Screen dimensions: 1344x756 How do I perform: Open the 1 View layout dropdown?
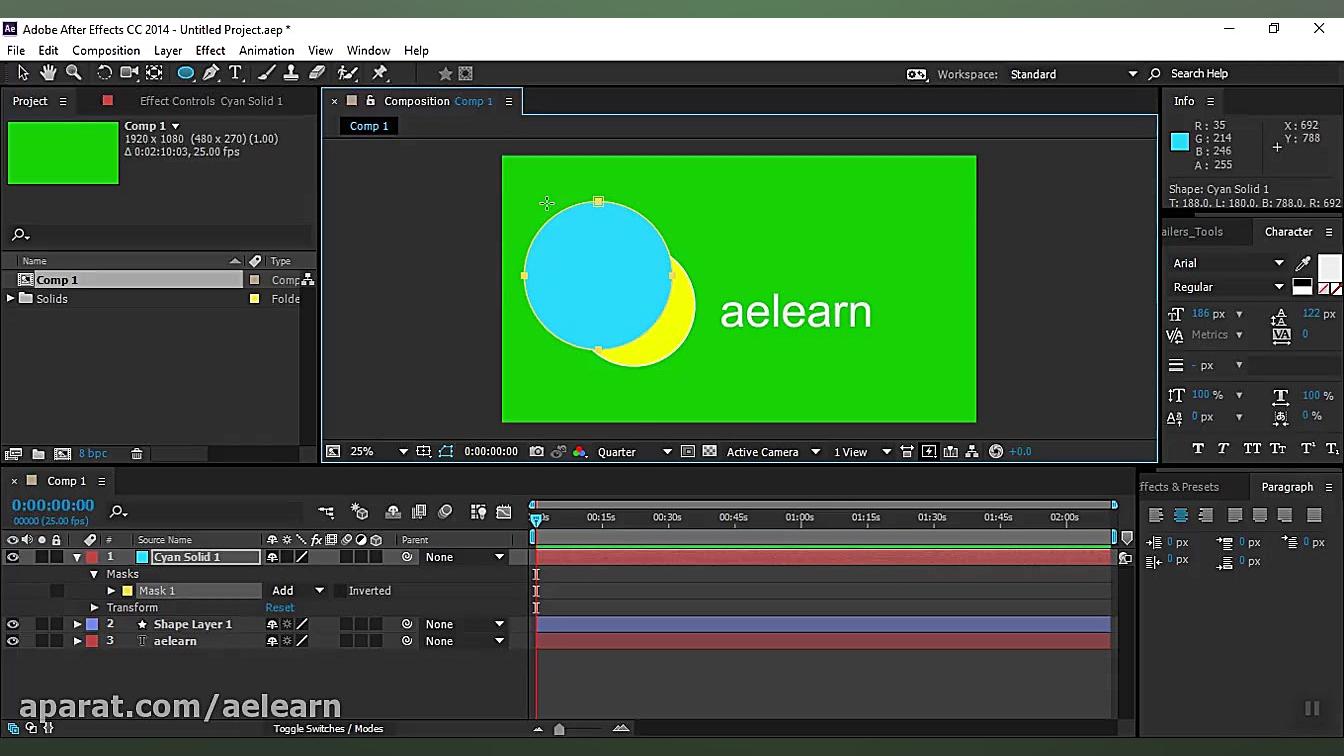(x=862, y=452)
